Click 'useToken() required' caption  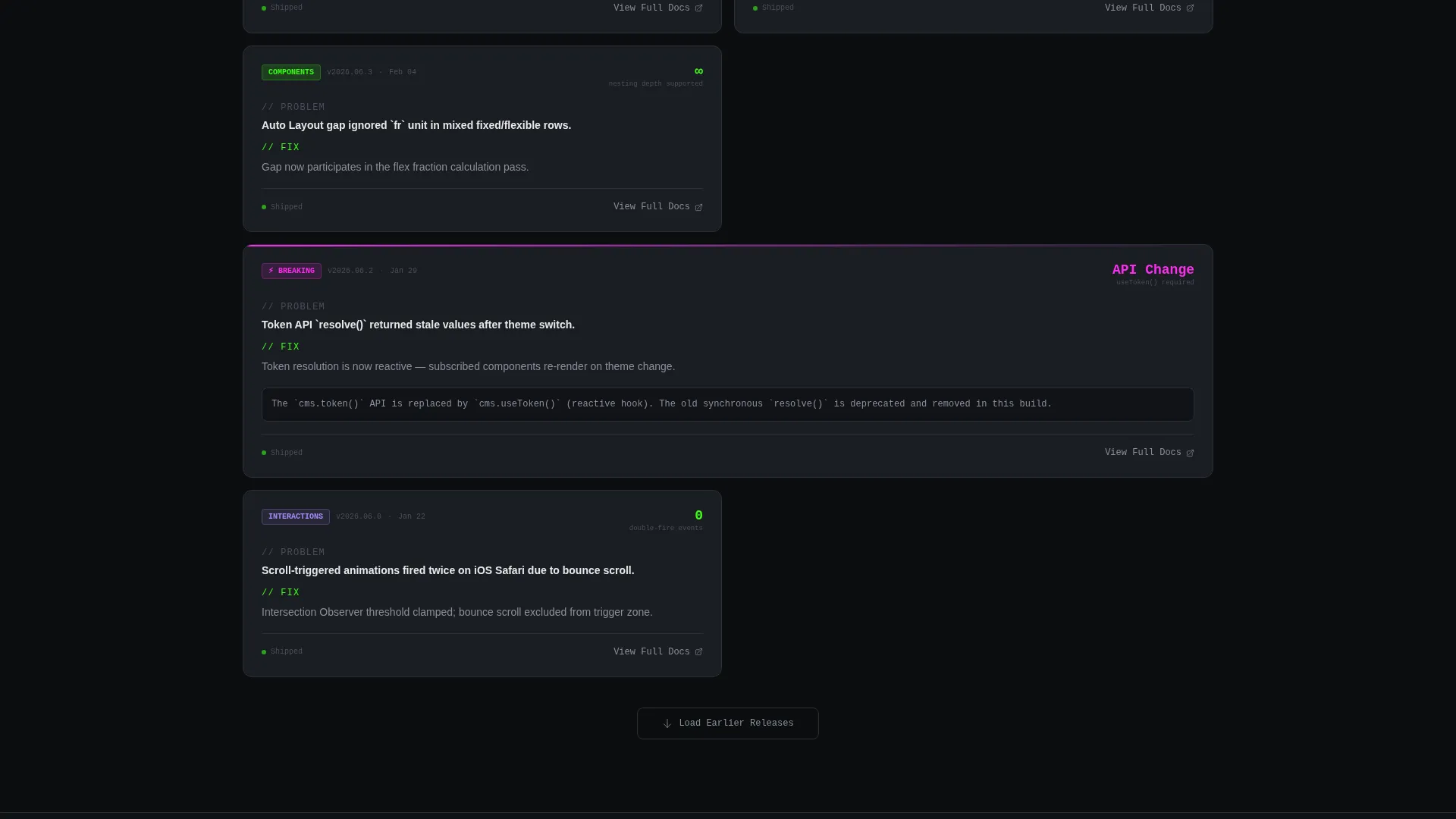pos(1155,283)
